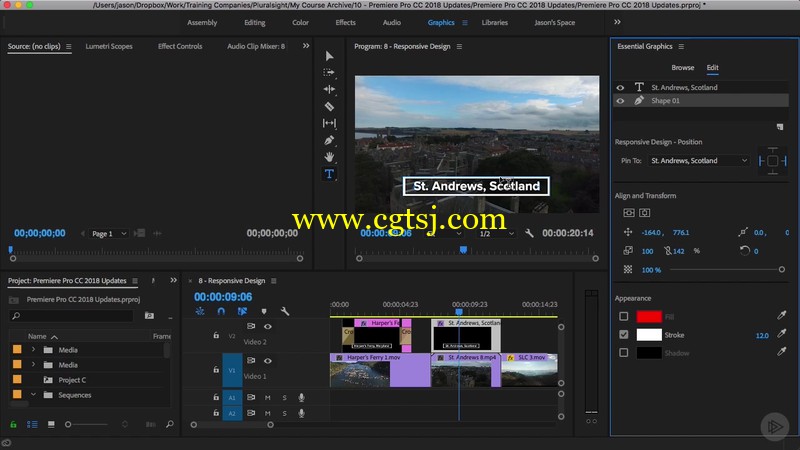The width and height of the screenshot is (800, 450).
Task: Toggle Video 2 track output eye
Action: click(267, 327)
